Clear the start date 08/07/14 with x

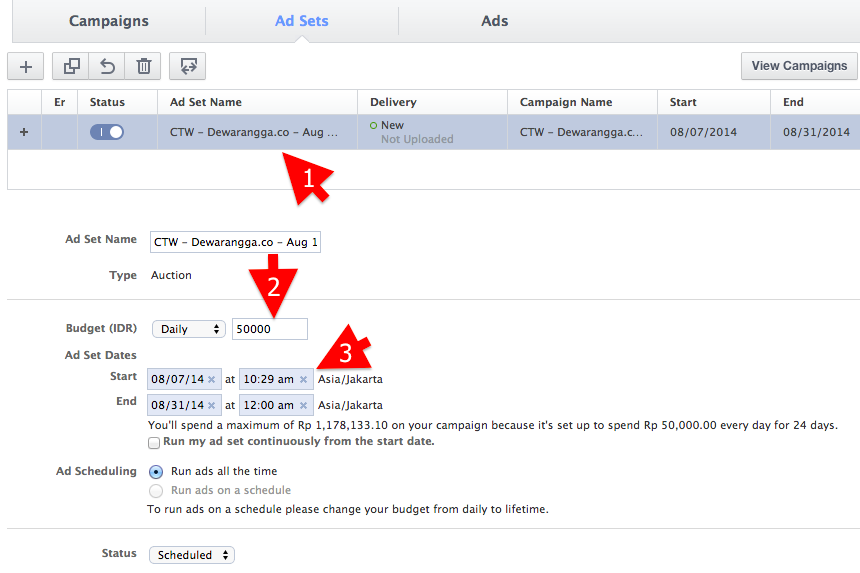click(212, 380)
